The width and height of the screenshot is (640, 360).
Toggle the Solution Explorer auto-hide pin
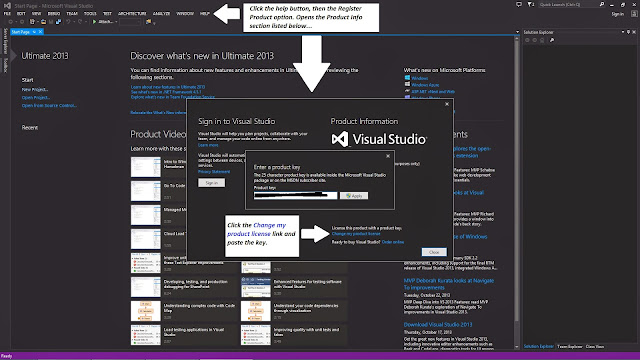(x=629, y=32)
